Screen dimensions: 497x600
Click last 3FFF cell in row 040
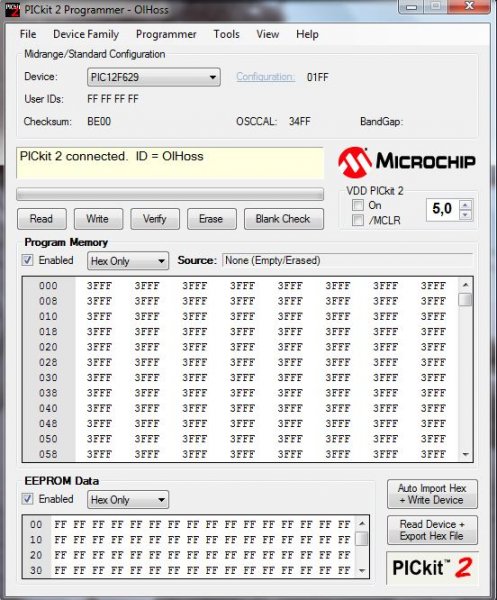(x=433, y=408)
